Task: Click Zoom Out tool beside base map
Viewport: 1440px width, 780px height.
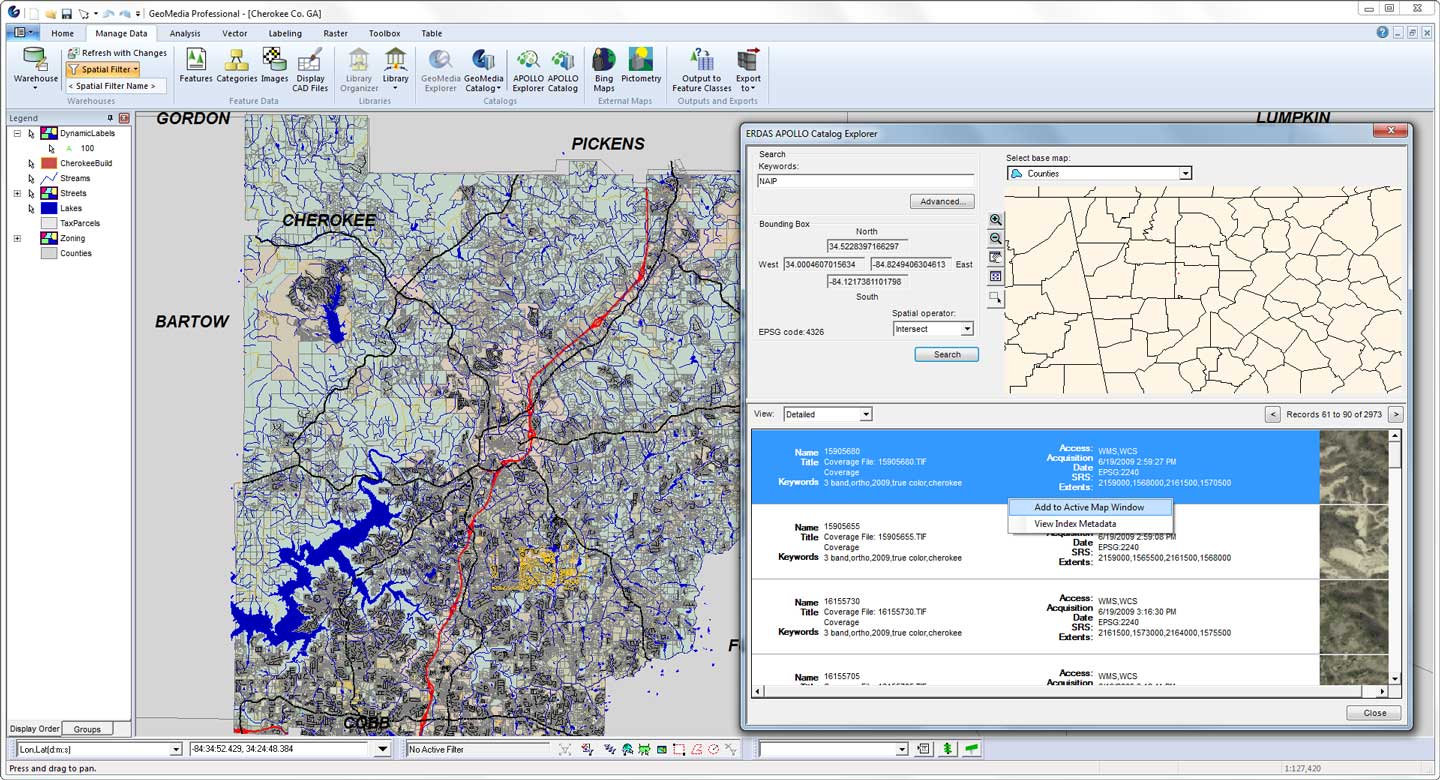Action: [995, 239]
